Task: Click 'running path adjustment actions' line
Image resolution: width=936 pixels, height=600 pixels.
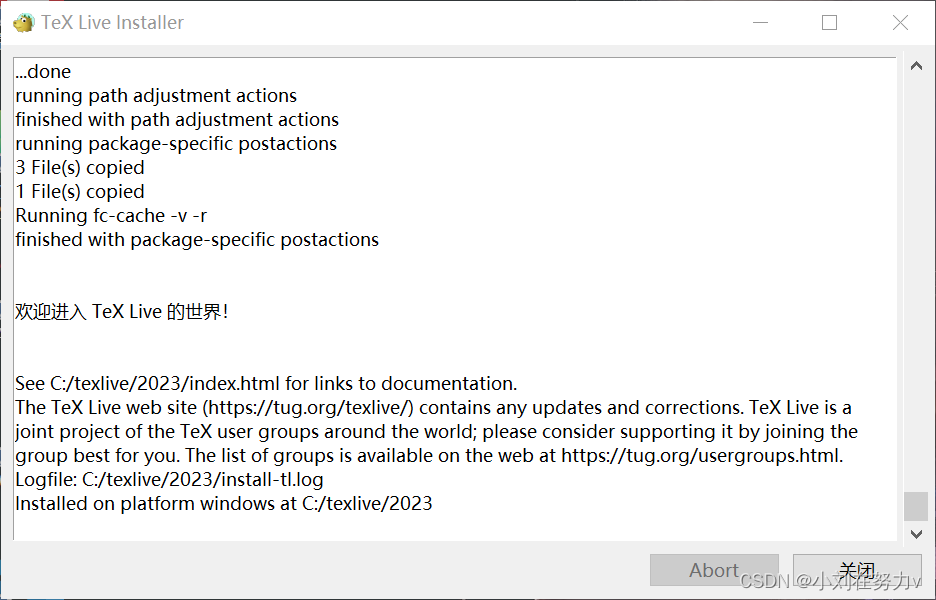Action: tap(156, 96)
